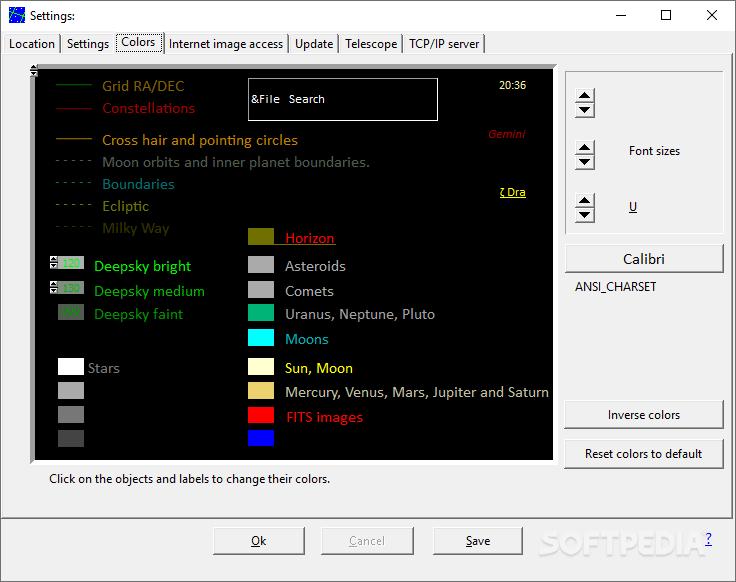This screenshot has width=736, height=582.
Task: Click Inverse colors button
Action: pyautogui.click(x=644, y=415)
